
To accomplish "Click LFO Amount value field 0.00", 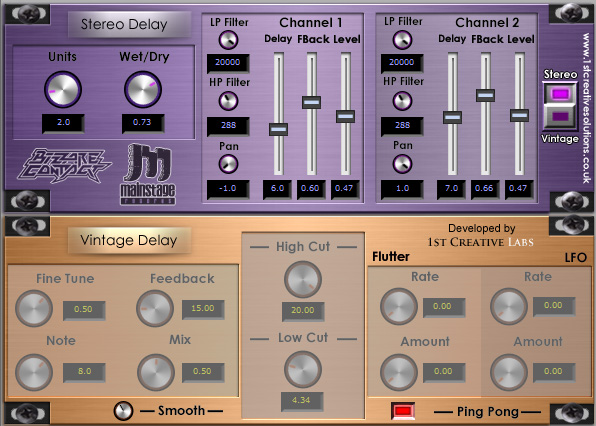I will [x=554, y=372].
